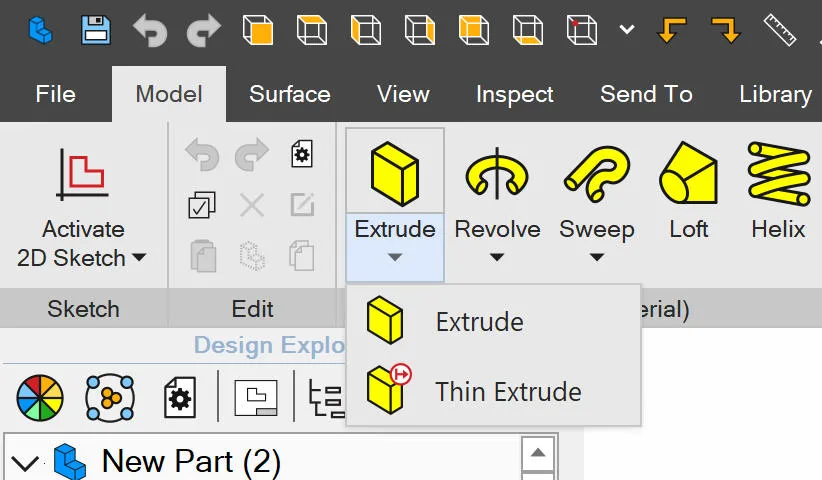Click the greyed Undo in Edit group

(202, 154)
